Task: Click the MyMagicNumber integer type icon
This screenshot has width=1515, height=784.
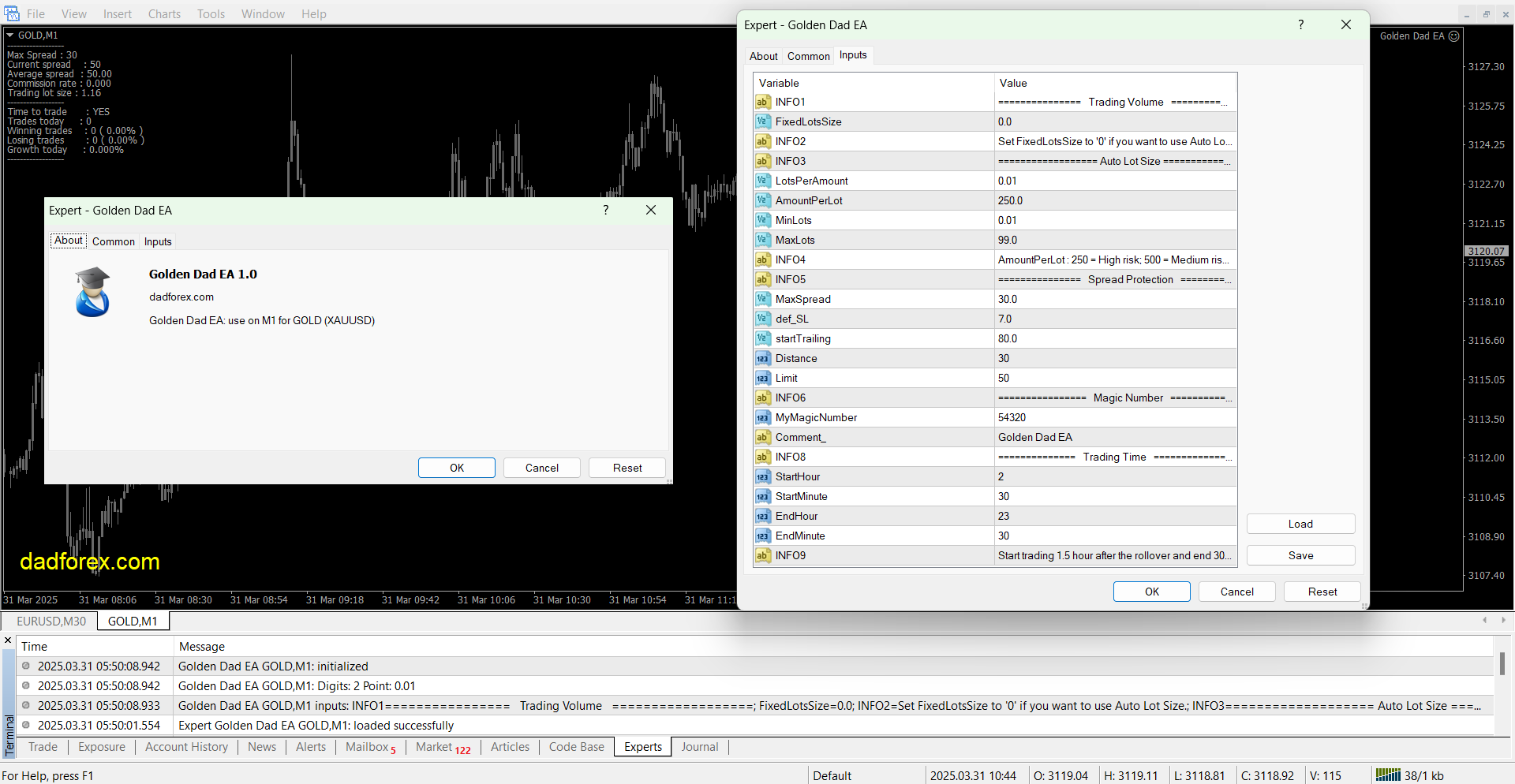Action: [x=762, y=417]
